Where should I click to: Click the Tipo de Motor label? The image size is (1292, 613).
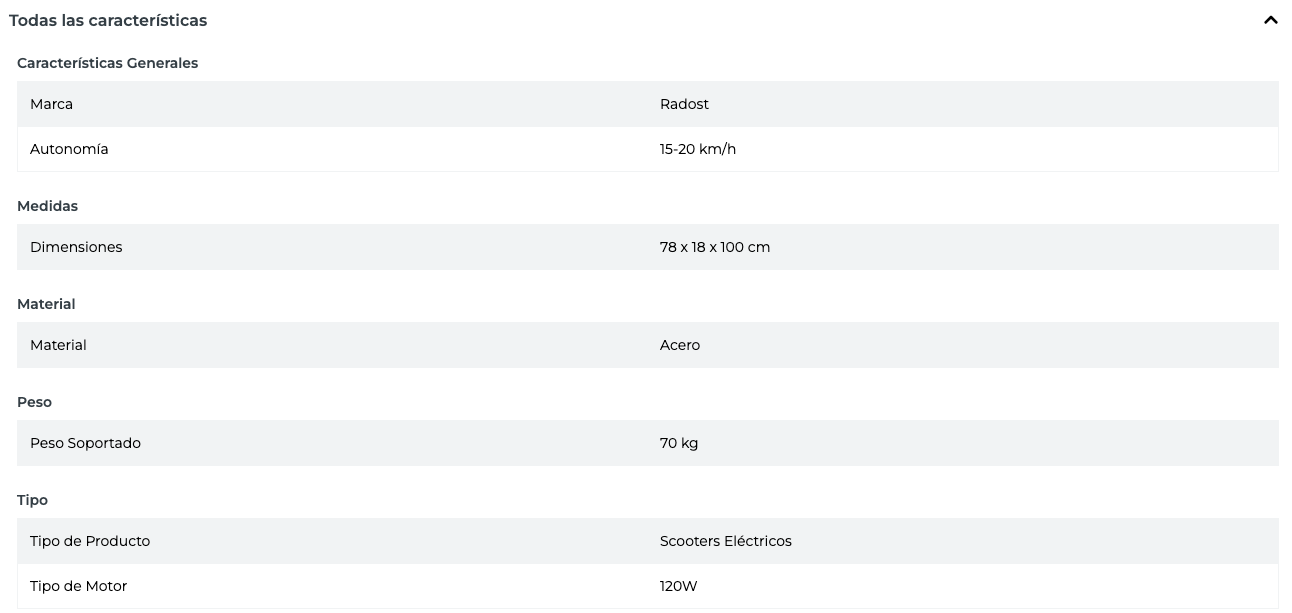tap(78, 586)
